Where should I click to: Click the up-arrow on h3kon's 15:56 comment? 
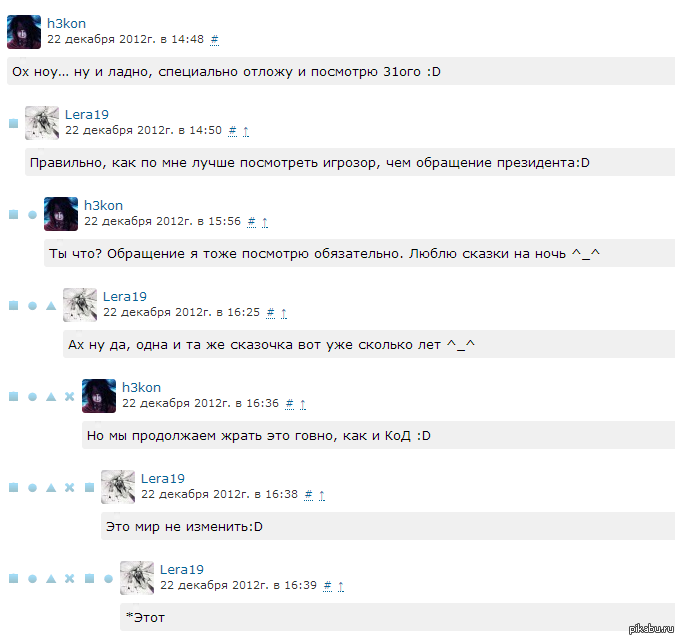265,222
